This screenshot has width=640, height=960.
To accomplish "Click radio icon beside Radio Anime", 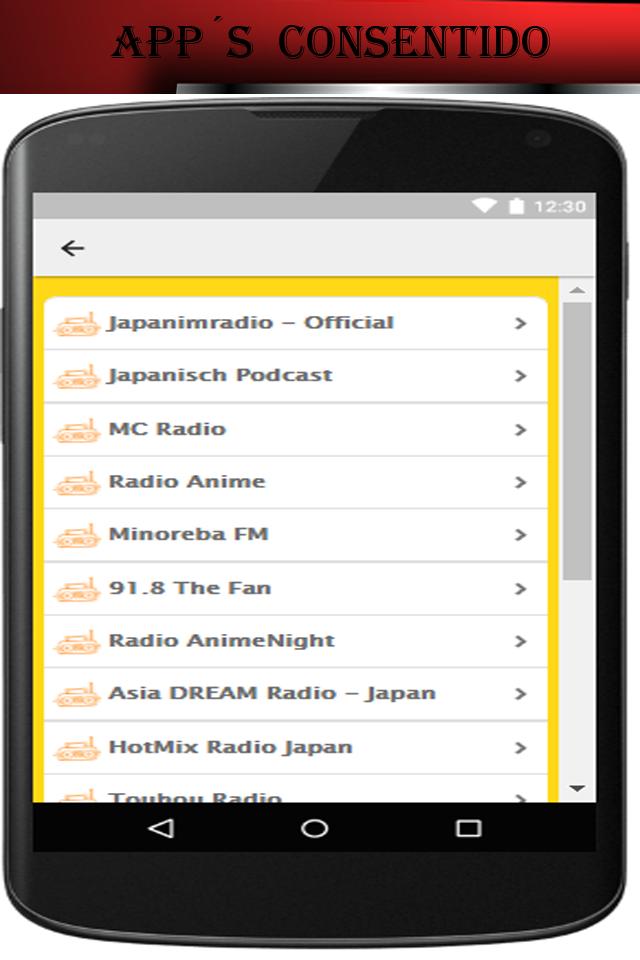I will click(x=77, y=483).
